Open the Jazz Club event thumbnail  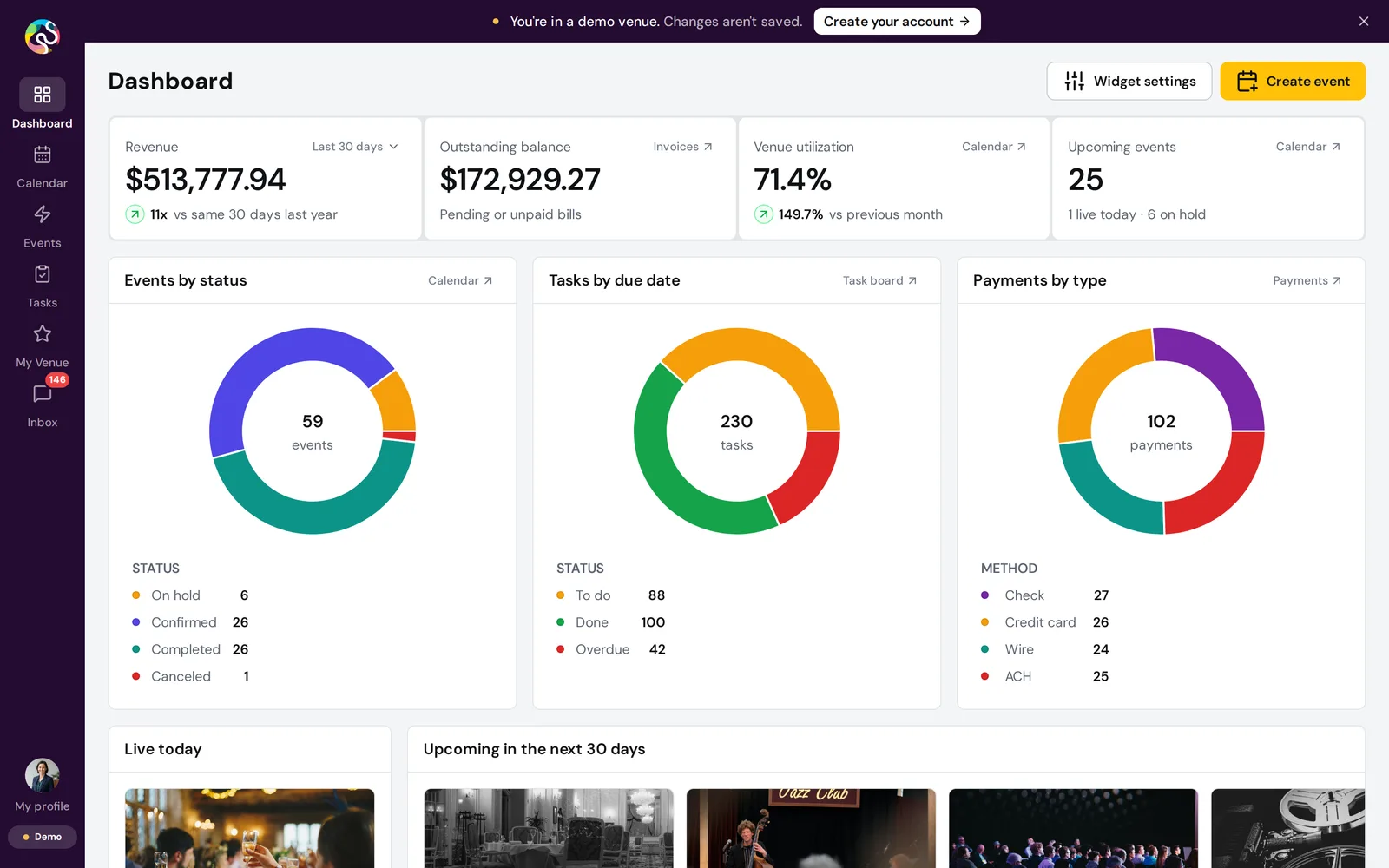coord(811,828)
